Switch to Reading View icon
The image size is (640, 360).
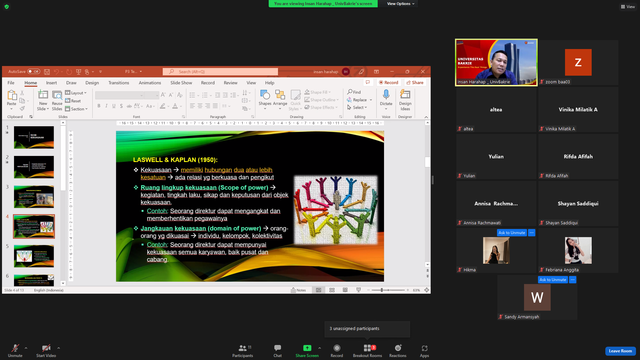point(345,290)
